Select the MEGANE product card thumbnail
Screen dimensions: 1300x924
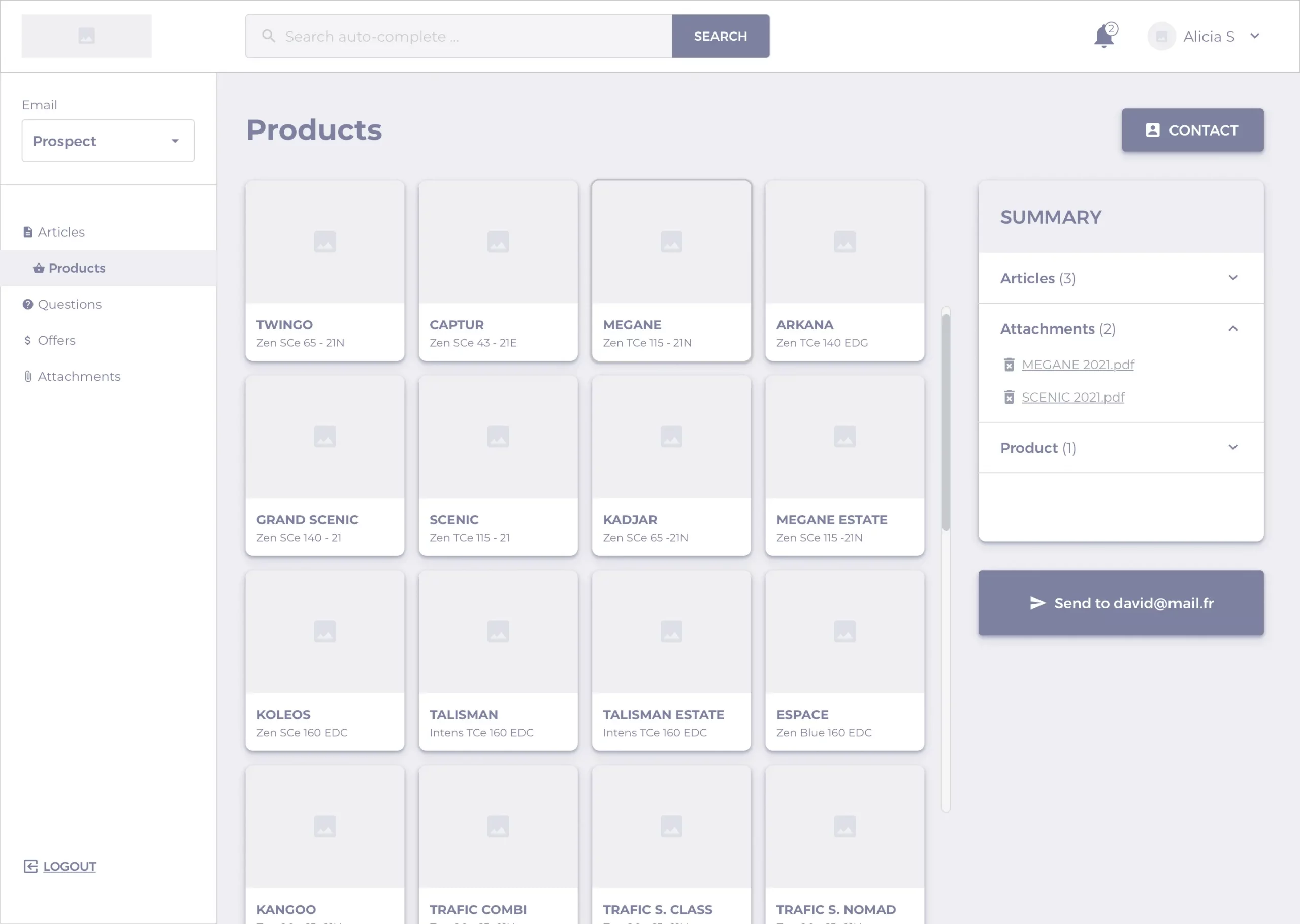click(x=671, y=242)
